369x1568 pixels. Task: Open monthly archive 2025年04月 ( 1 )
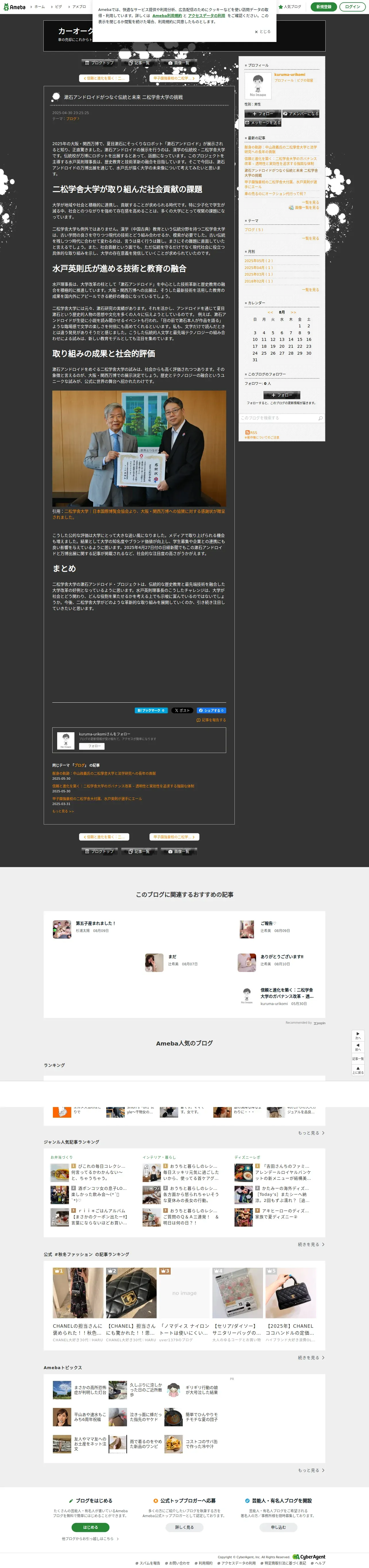click(259, 267)
